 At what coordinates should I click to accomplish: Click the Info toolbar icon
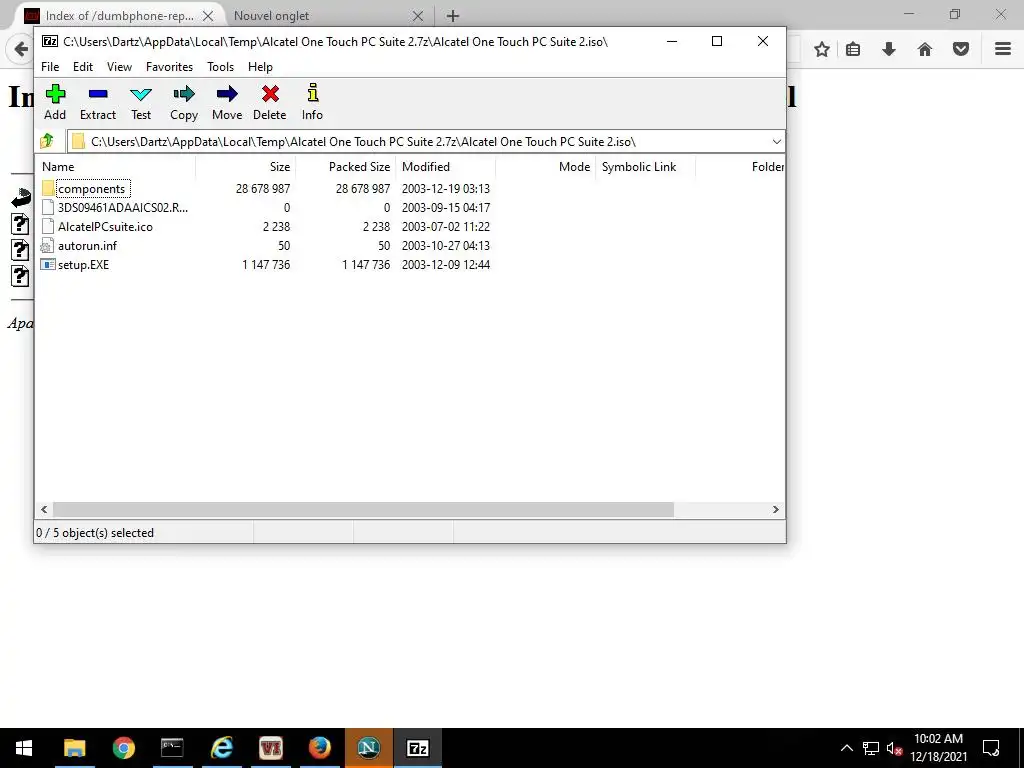313,93
